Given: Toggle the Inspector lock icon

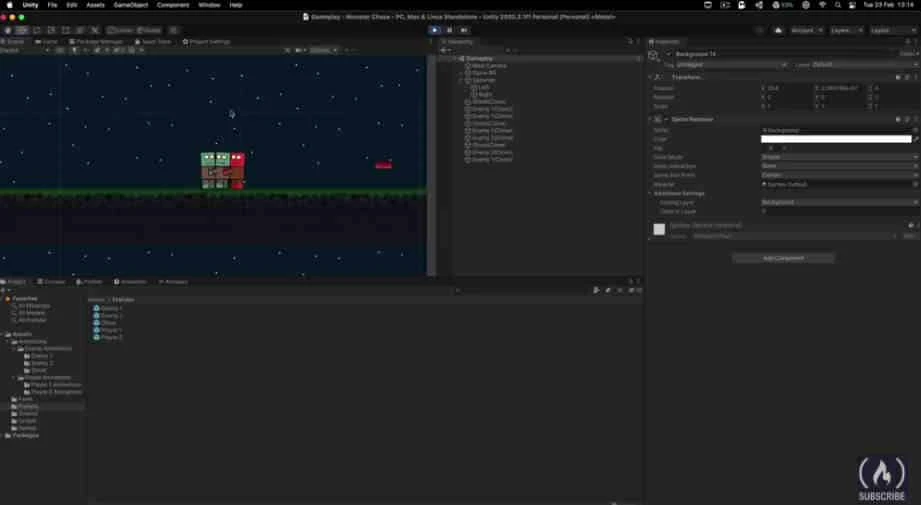Looking at the screenshot, I should (x=908, y=42).
